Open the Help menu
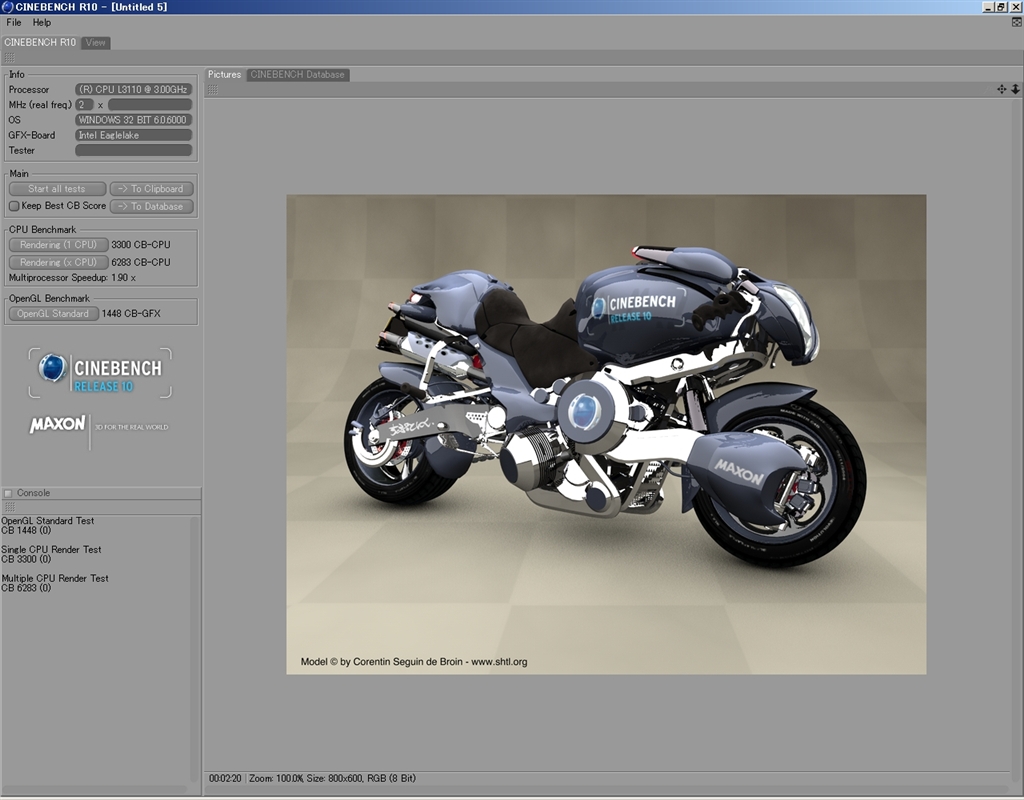The width and height of the screenshot is (1024, 800). click(x=42, y=22)
